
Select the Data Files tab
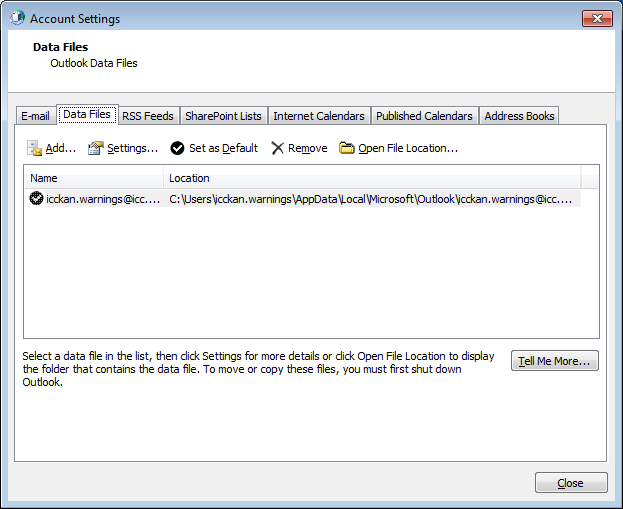pos(87,115)
